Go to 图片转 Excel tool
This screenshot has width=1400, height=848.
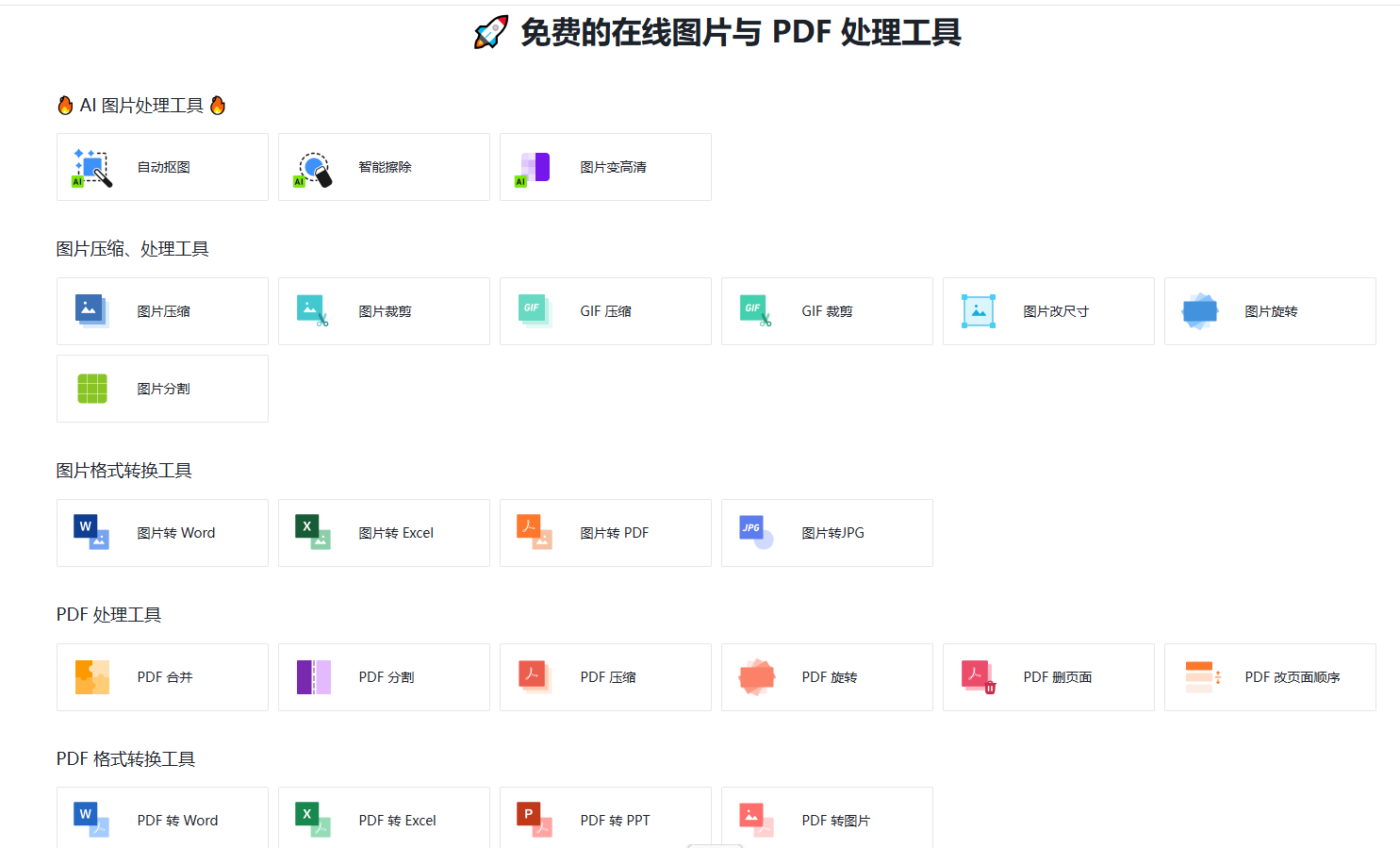pyautogui.click(x=396, y=533)
